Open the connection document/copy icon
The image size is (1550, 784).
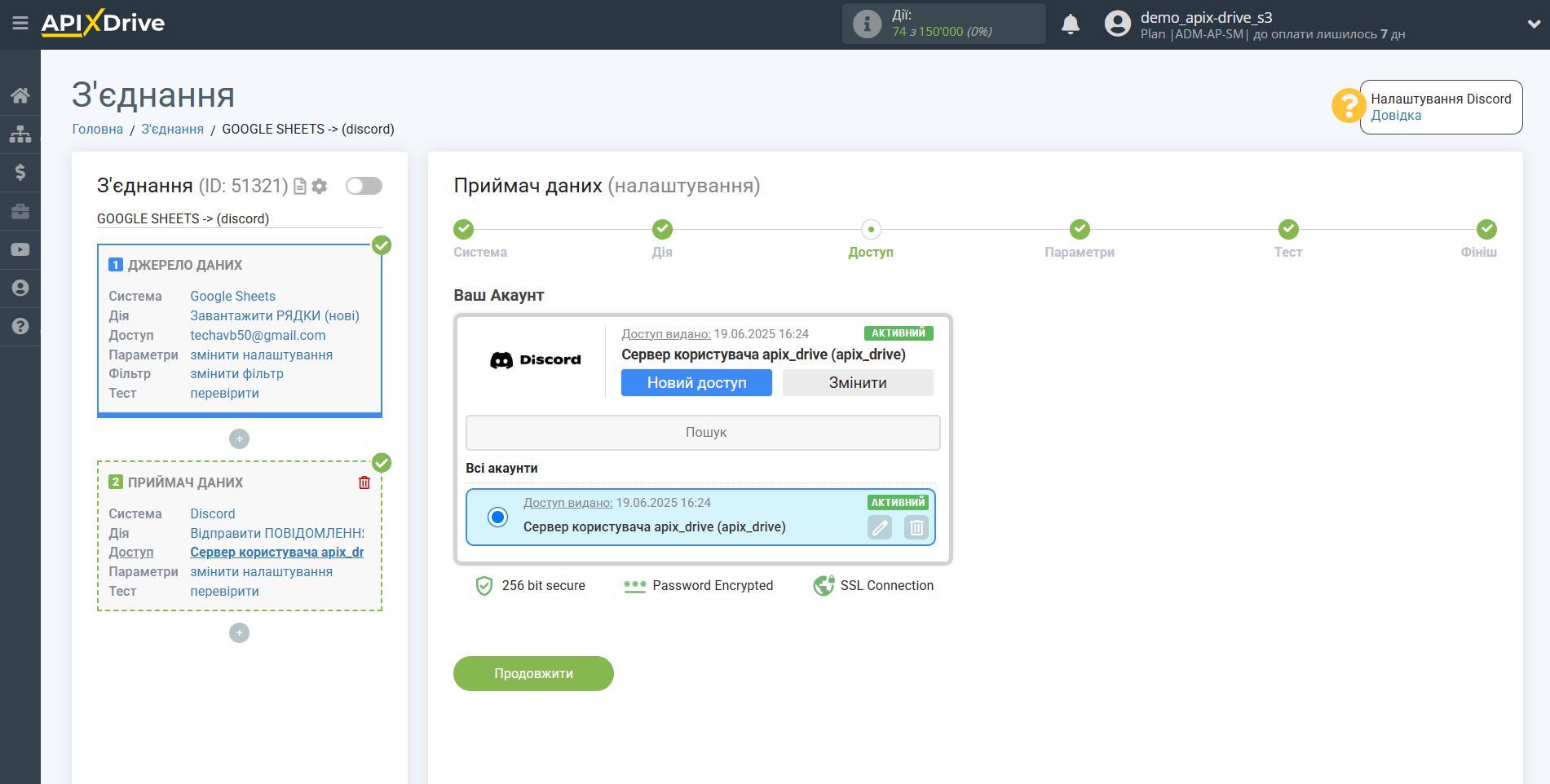(300, 187)
